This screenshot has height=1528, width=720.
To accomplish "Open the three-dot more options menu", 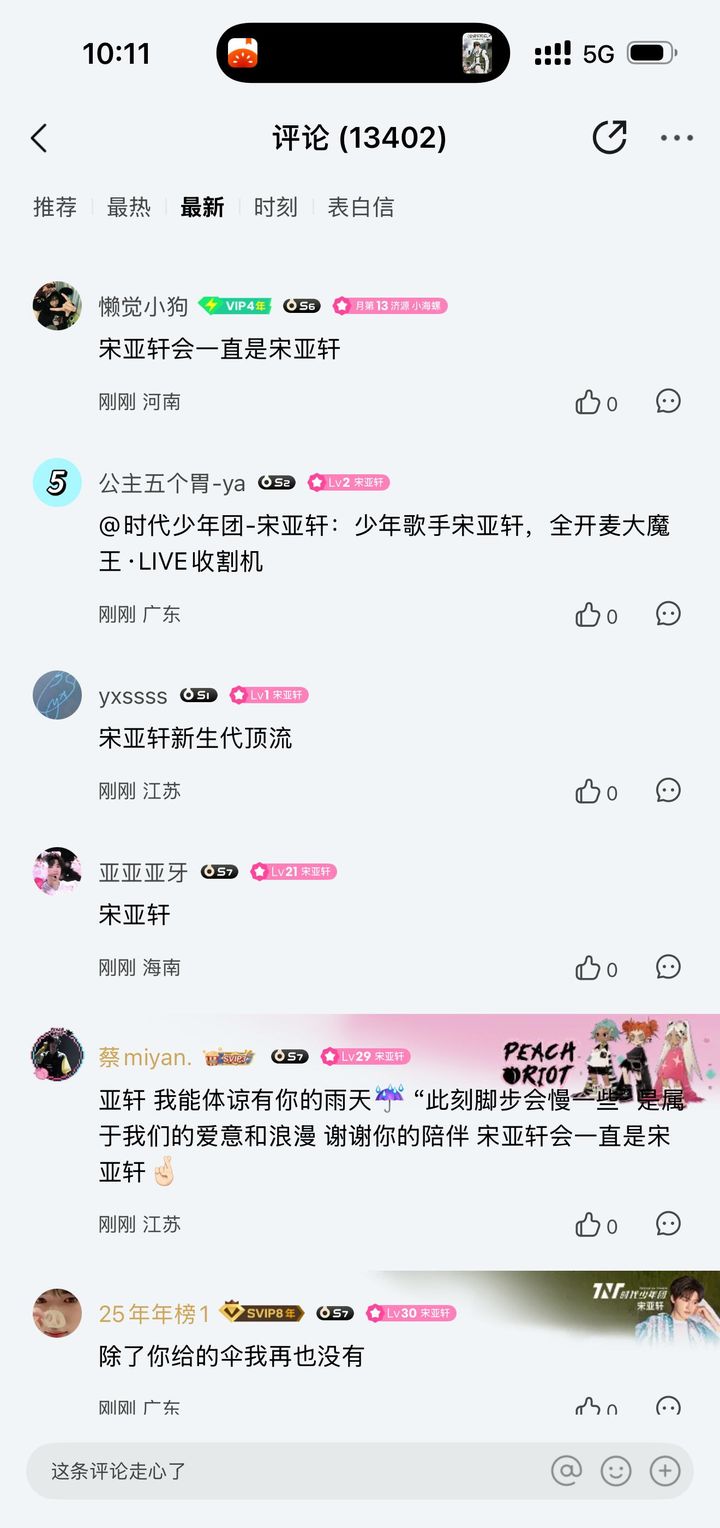I will (677, 138).
